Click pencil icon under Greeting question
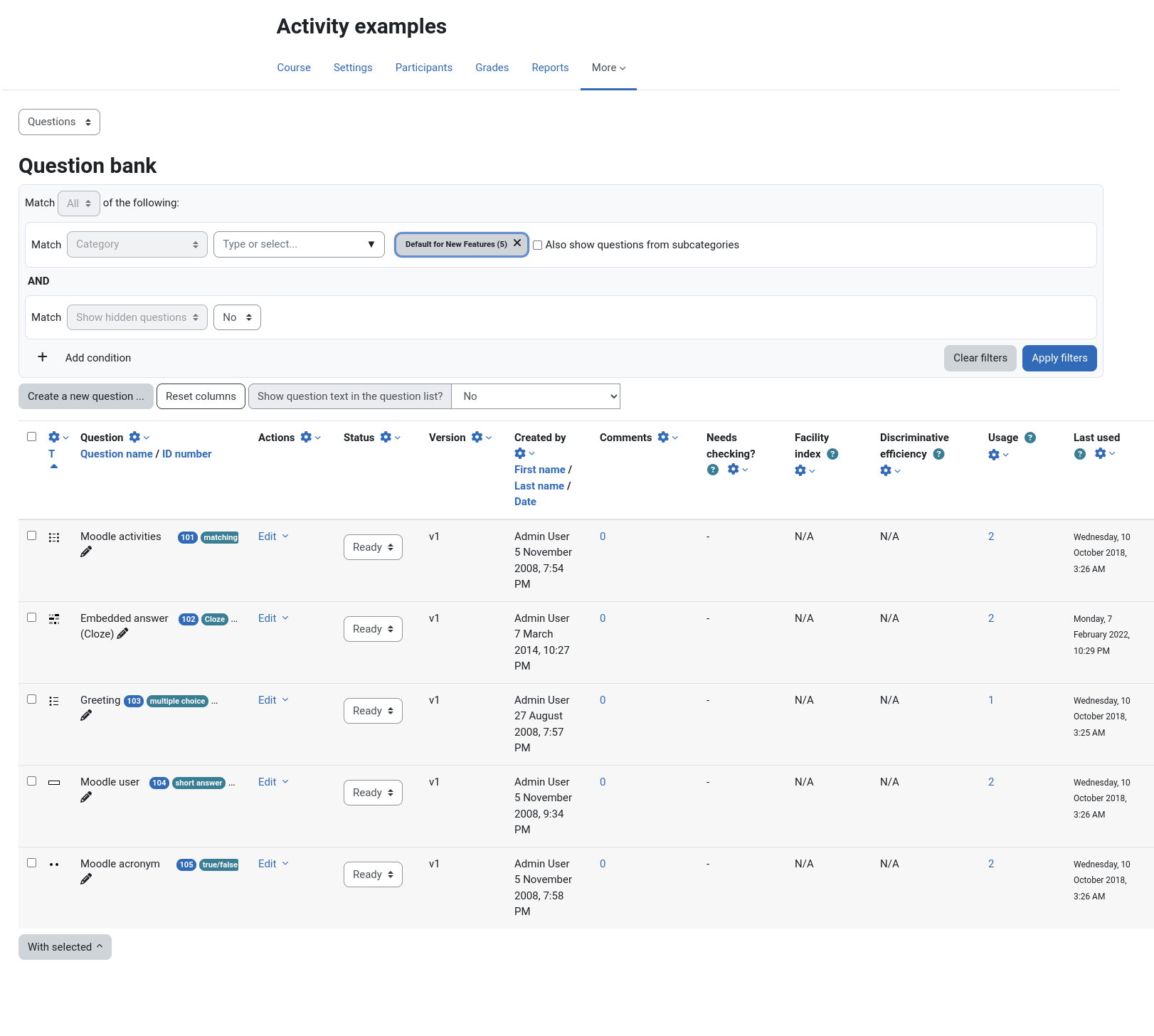 pyautogui.click(x=86, y=716)
